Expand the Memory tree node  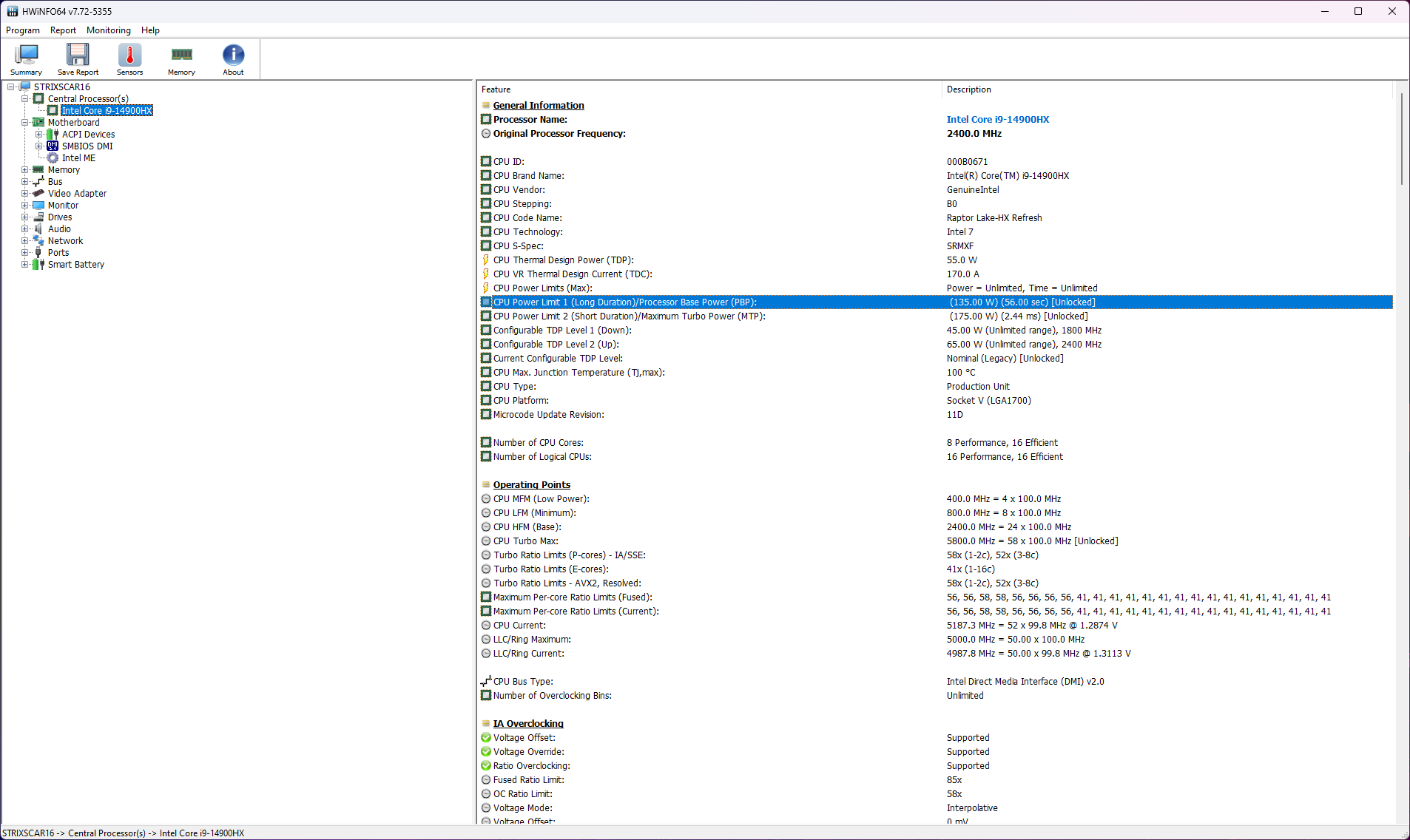25,169
